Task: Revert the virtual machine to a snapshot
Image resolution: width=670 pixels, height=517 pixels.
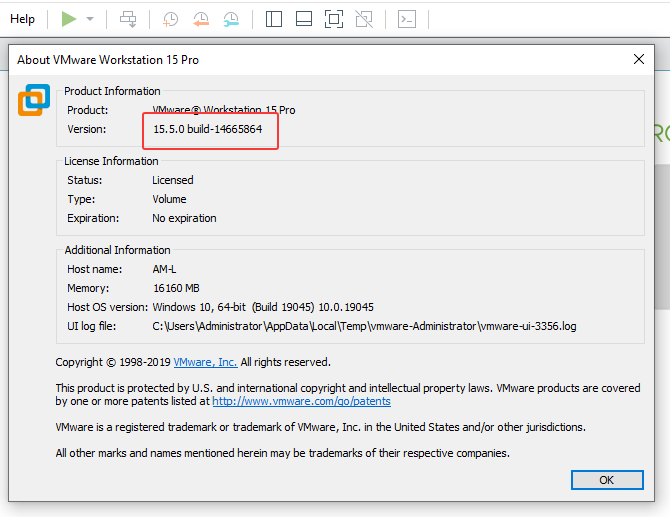Action: [x=201, y=19]
